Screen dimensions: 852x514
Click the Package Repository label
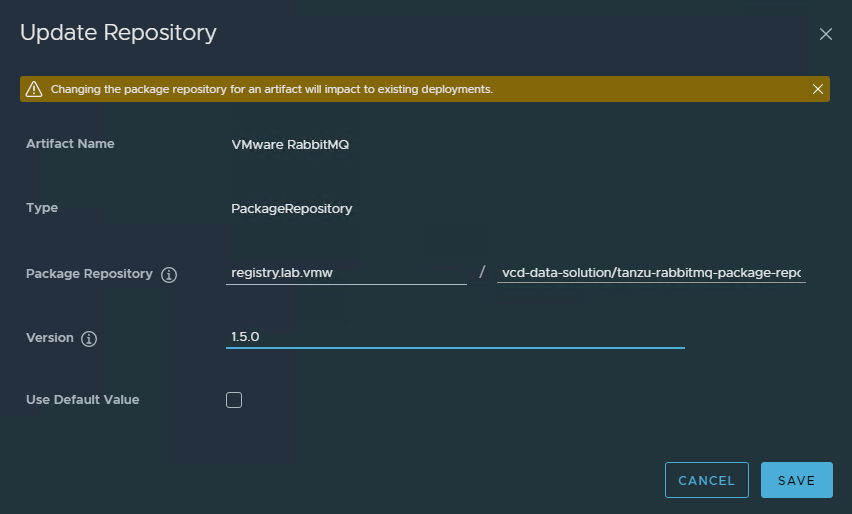89,274
